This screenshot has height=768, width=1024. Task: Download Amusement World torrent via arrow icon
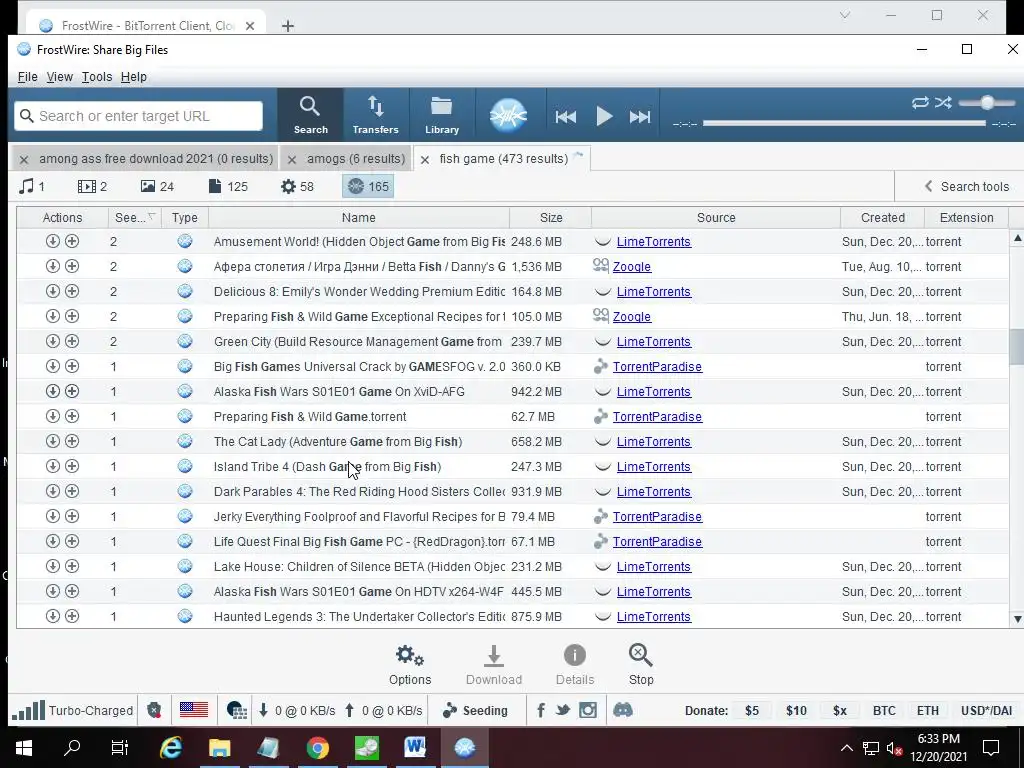coord(53,241)
